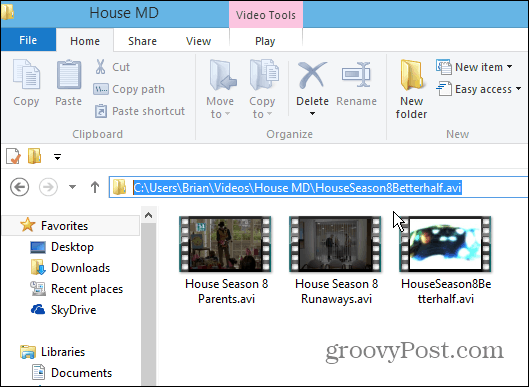
Task: Open the Customize Quick Access Toolbar dropdown
Action: point(57,157)
